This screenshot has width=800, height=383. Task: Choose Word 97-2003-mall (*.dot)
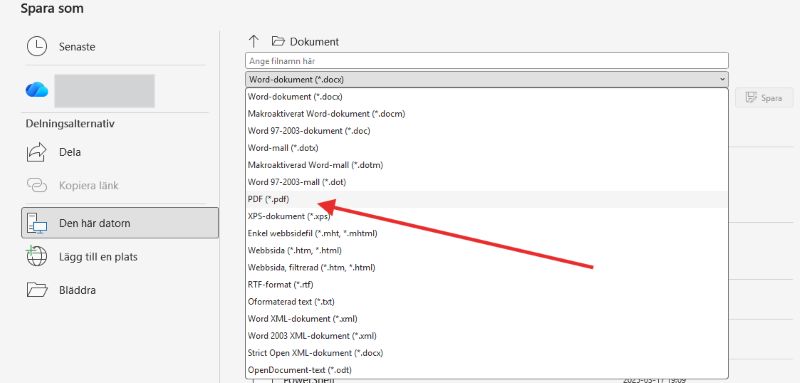point(487,182)
